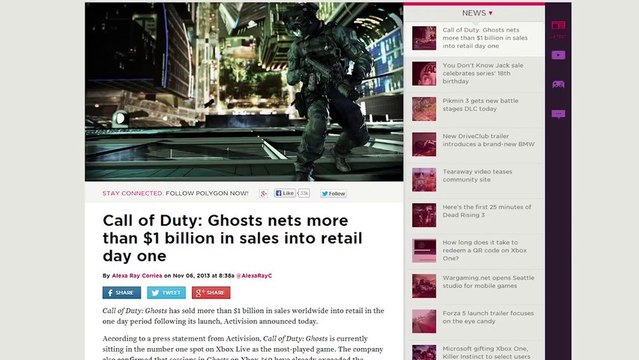The image size is (639, 360).
Task: Open Forza 5 launch trailer story
Action: (488, 317)
